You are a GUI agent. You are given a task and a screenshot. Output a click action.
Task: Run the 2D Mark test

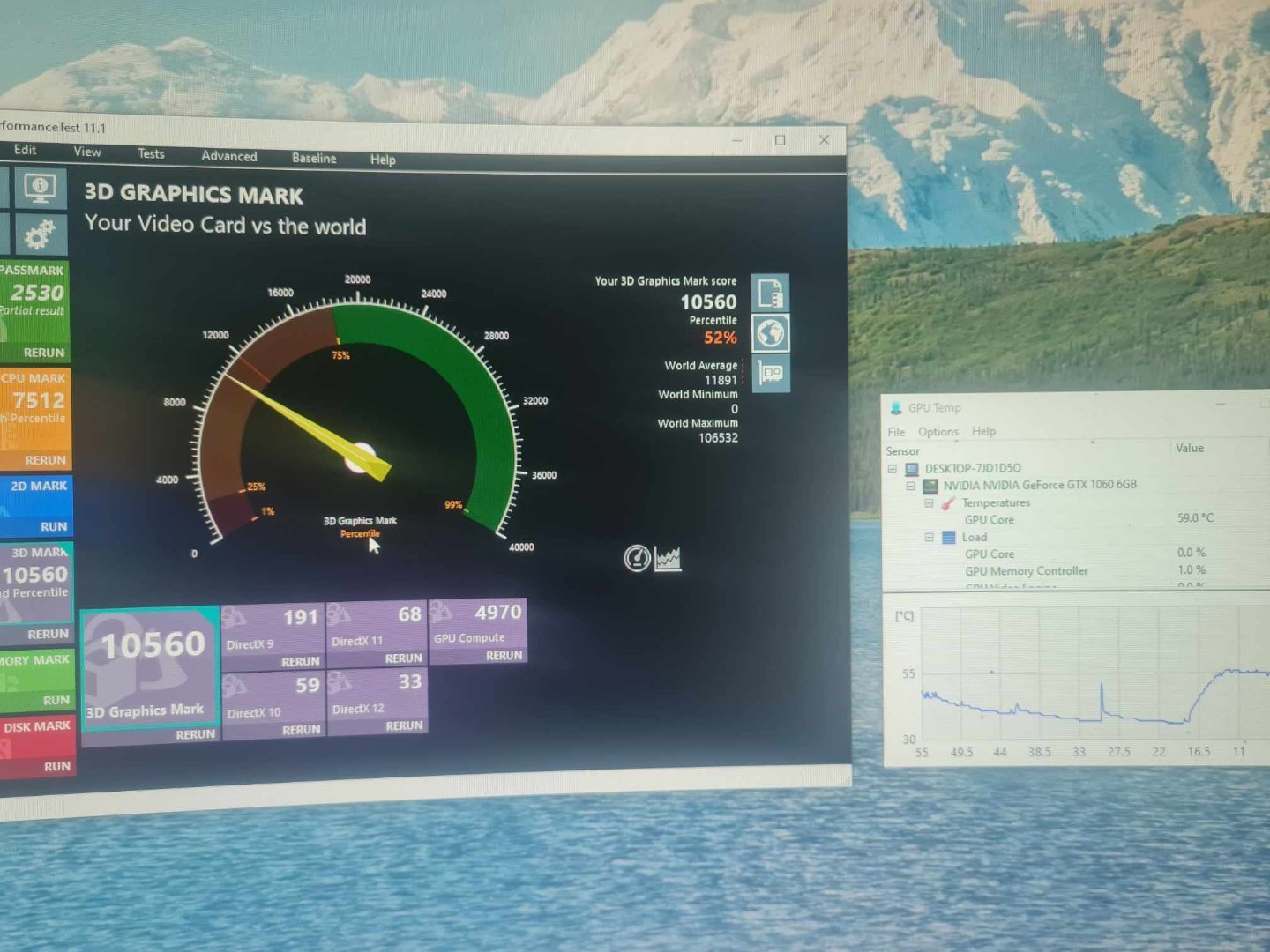(x=54, y=526)
